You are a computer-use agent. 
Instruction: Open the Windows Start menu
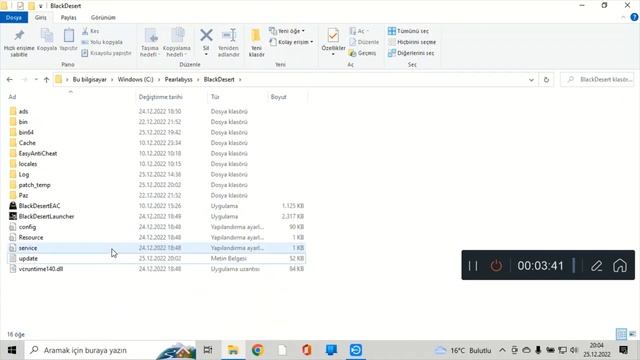point(12,350)
